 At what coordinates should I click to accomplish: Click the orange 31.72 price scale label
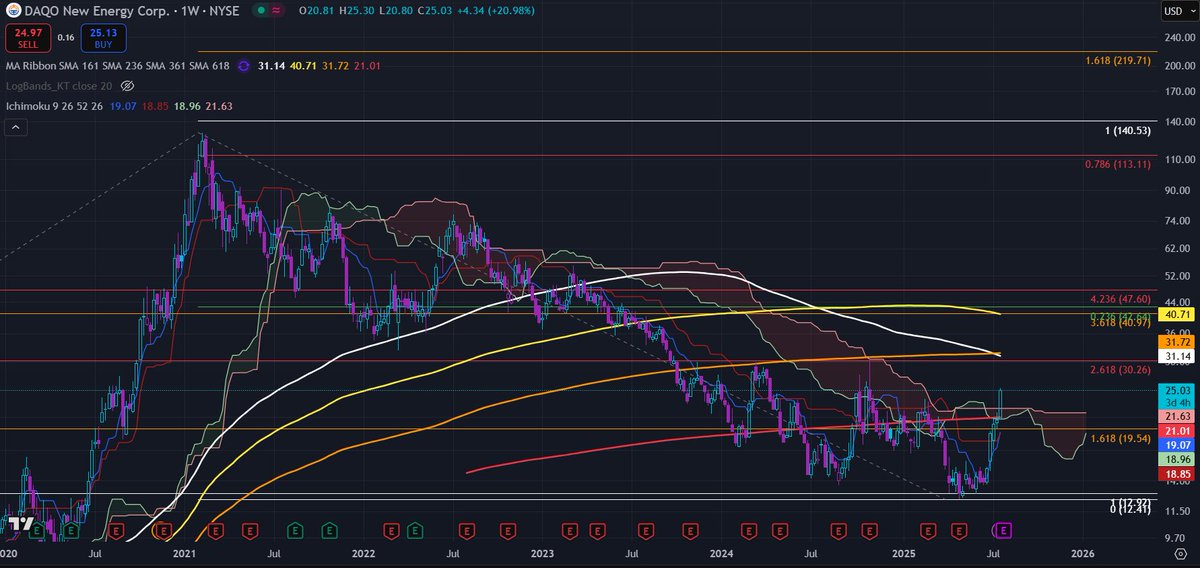pos(1174,341)
